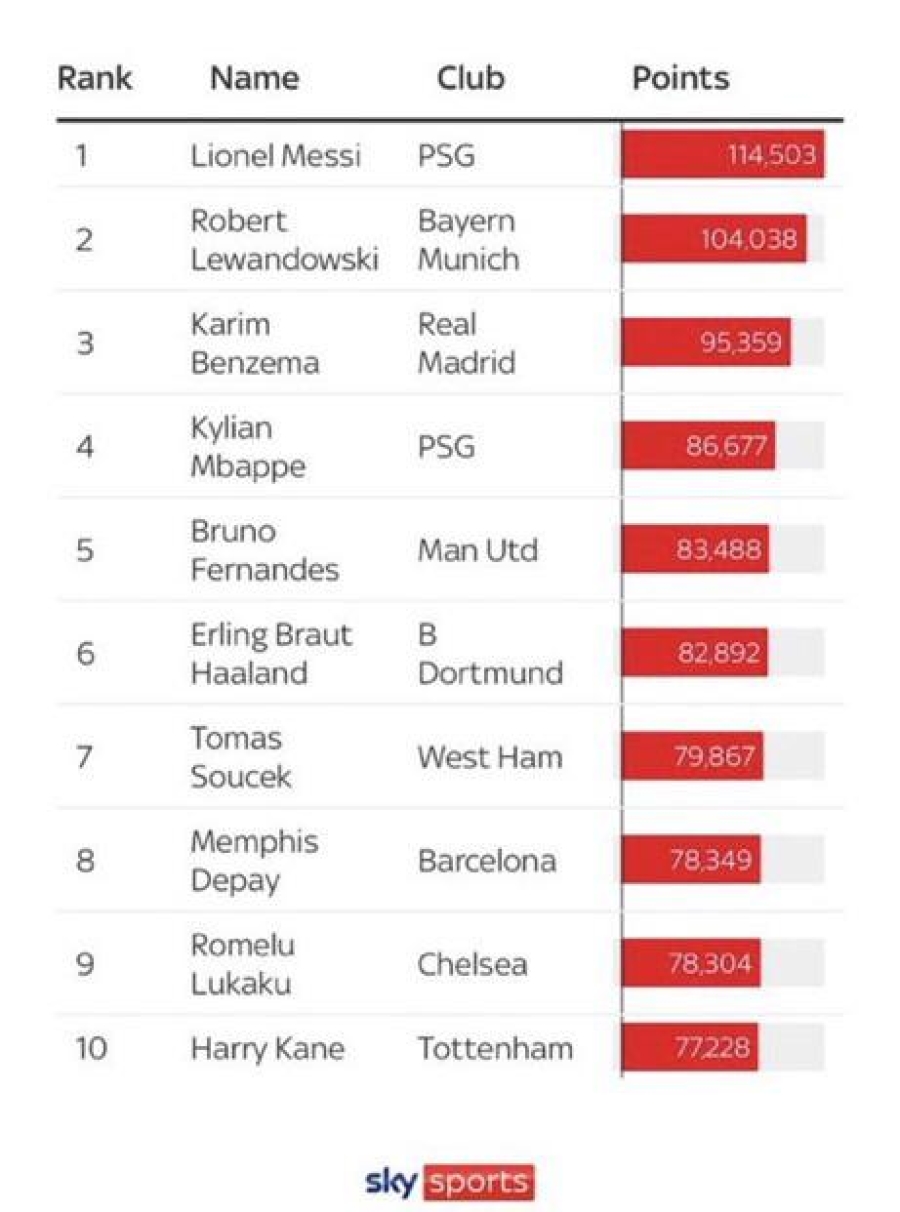Select rank number 7 for Tomas Soucek
The height and width of the screenshot is (1212, 900).
pos(85,757)
